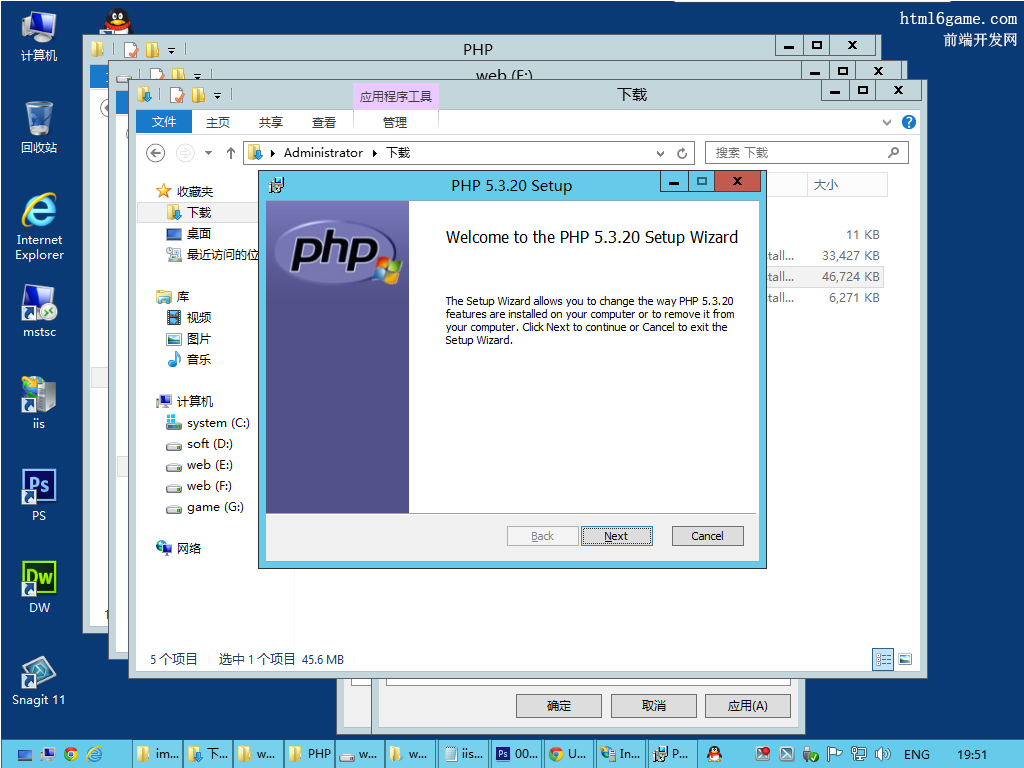This screenshot has width=1024, height=768.
Task: Click ENG language indicator in tray
Action: pyautogui.click(x=916, y=754)
